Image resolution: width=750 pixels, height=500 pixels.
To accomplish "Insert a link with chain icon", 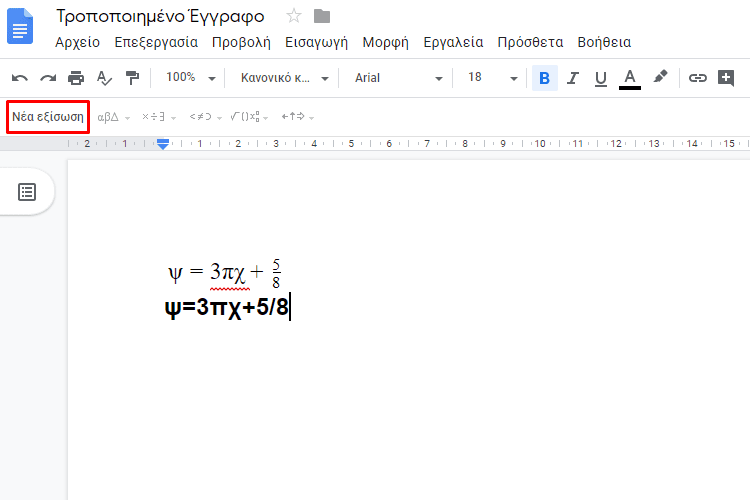I will [698, 78].
